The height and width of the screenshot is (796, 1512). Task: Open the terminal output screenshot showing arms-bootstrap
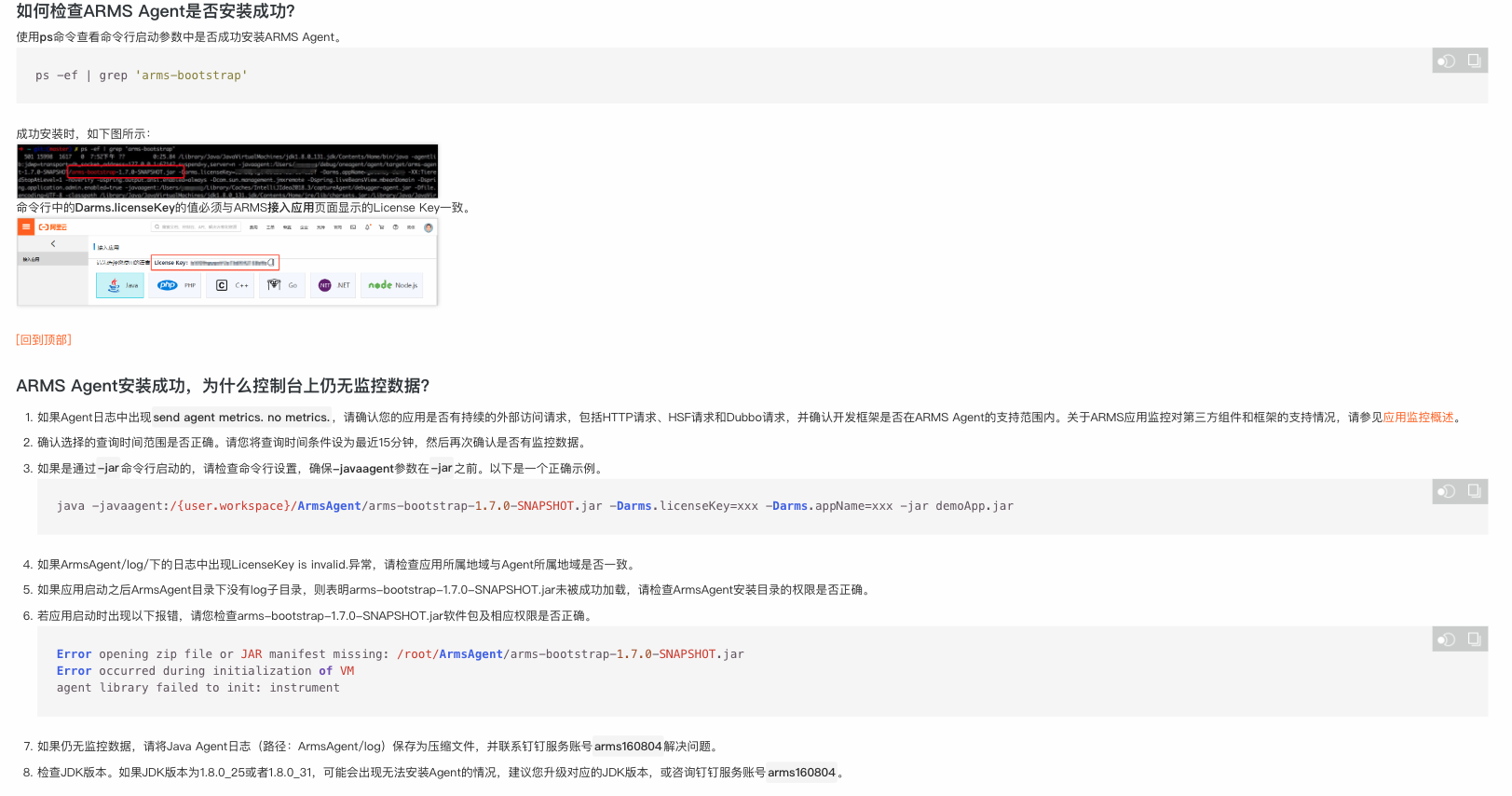227,171
